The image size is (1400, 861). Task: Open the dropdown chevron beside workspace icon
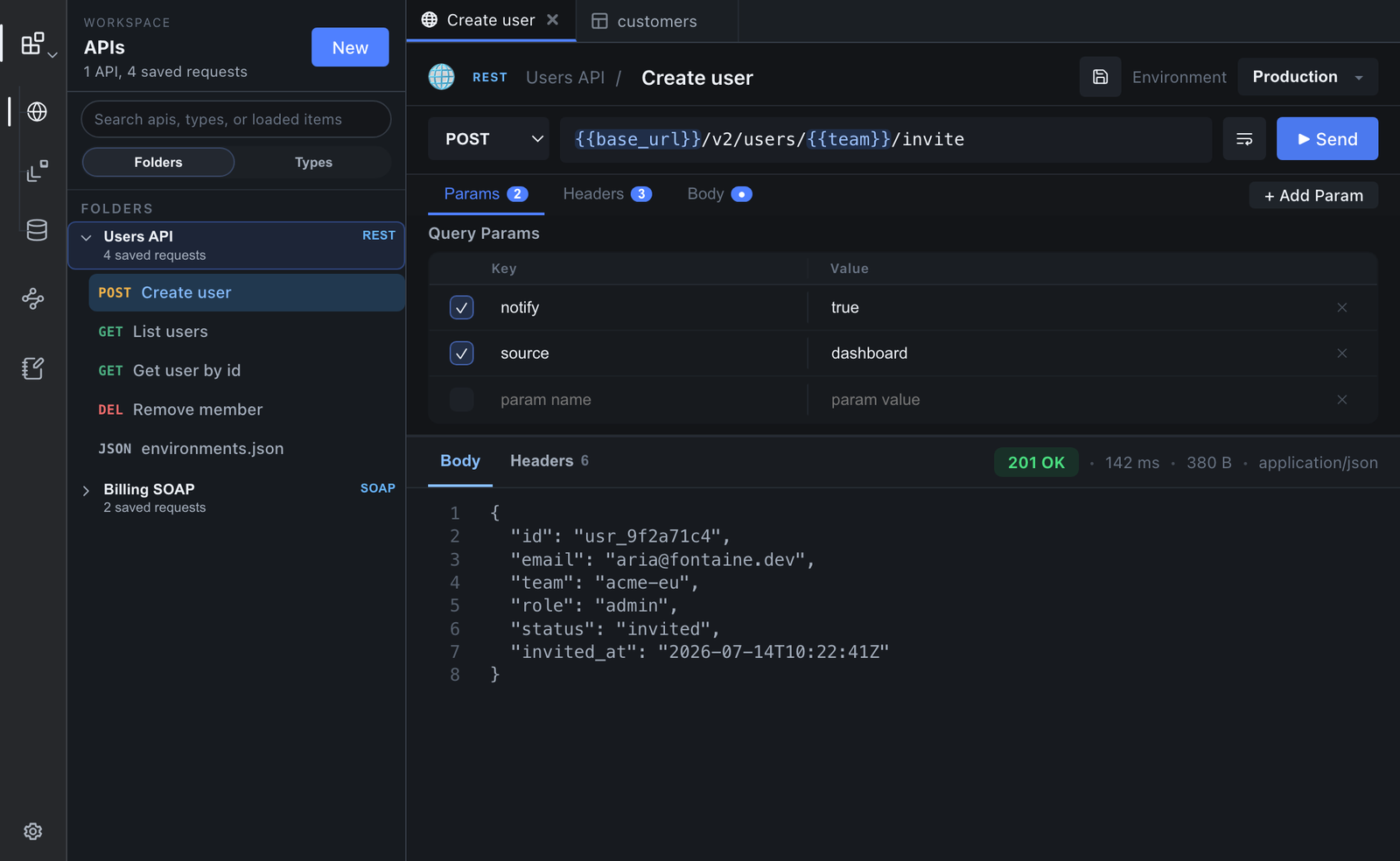tap(53, 55)
